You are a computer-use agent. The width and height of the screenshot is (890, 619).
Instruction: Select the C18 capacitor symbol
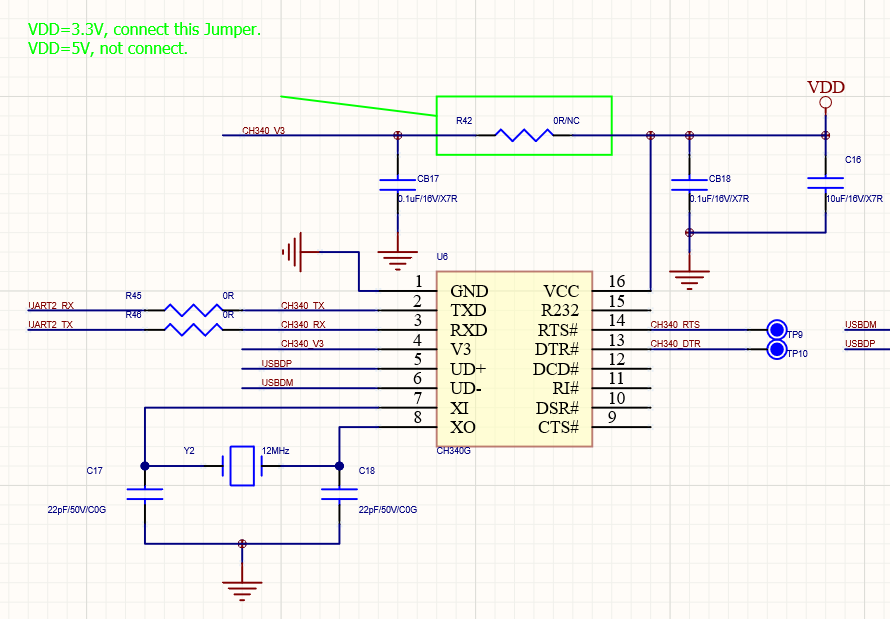[x=339, y=494]
